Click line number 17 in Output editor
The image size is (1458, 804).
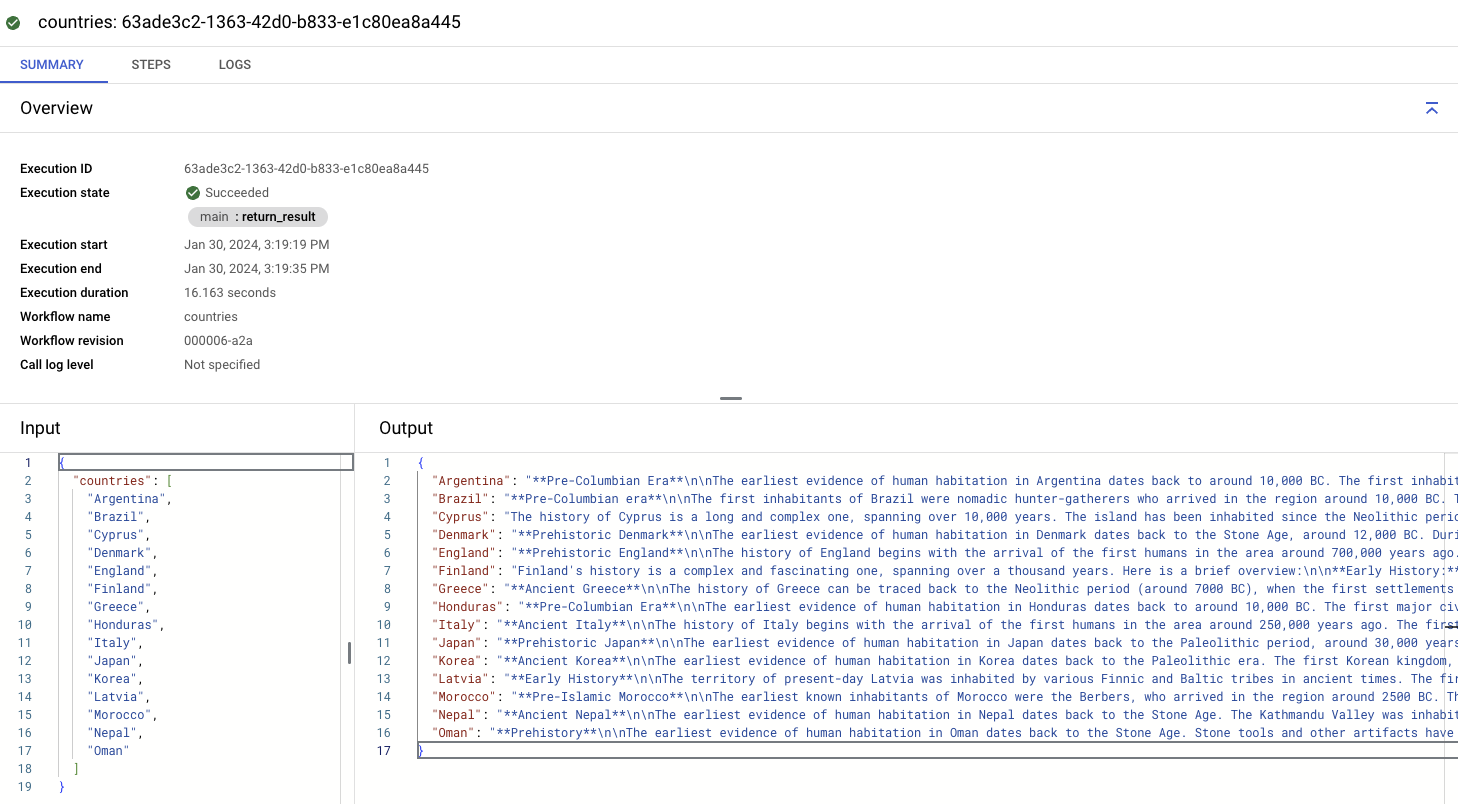point(385,751)
